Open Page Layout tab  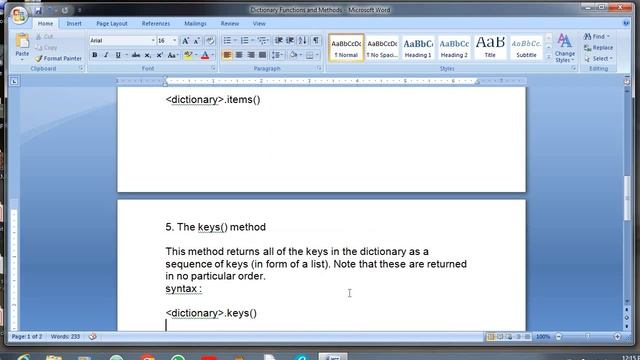tap(112, 24)
